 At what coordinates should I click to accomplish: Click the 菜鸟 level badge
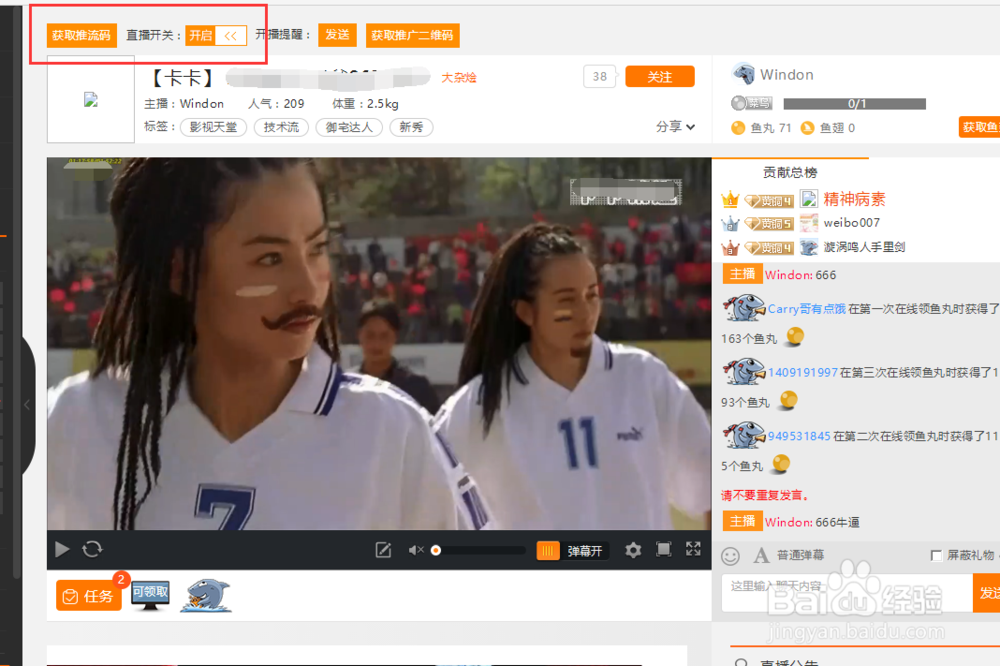coord(752,103)
